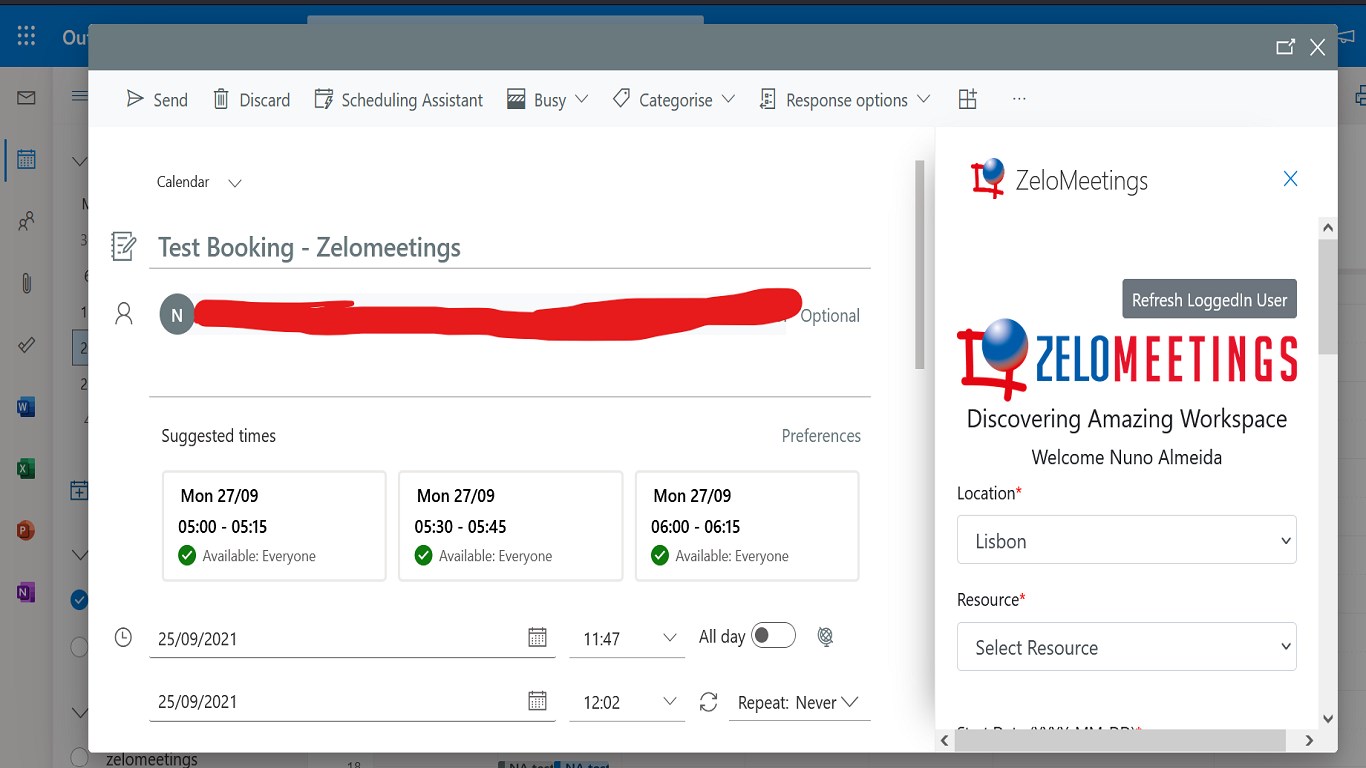
Task: Toggle the All day switch
Action: (773, 635)
